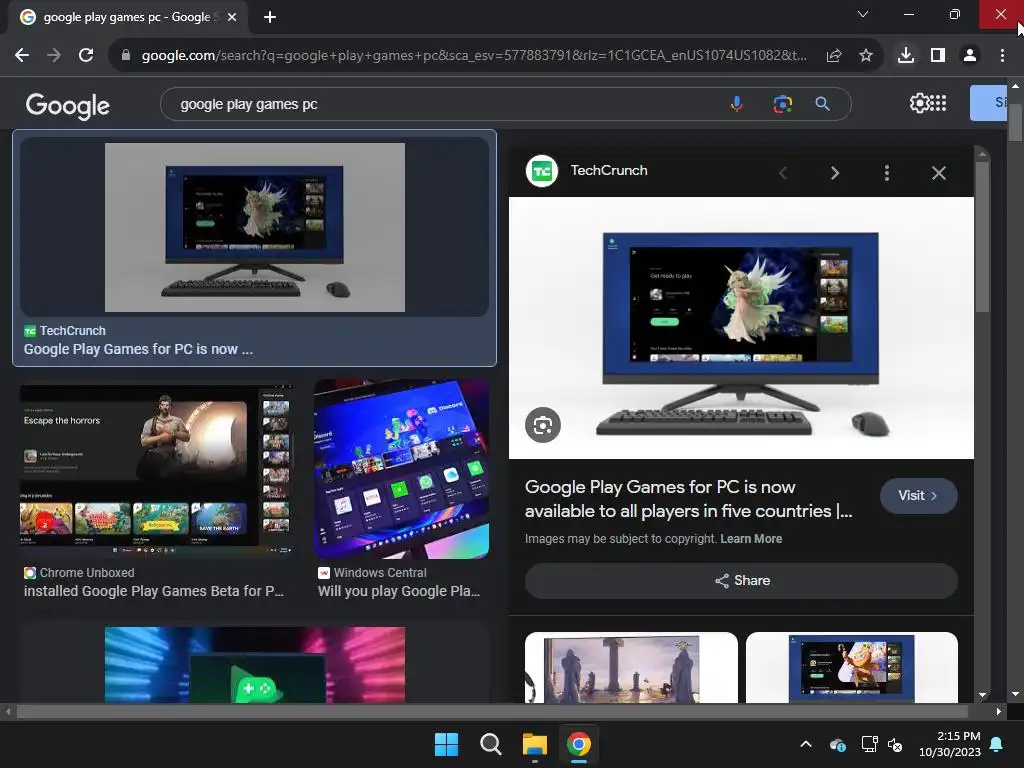Open Learn More copyright link
1024x768 pixels.
(x=751, y=539)
